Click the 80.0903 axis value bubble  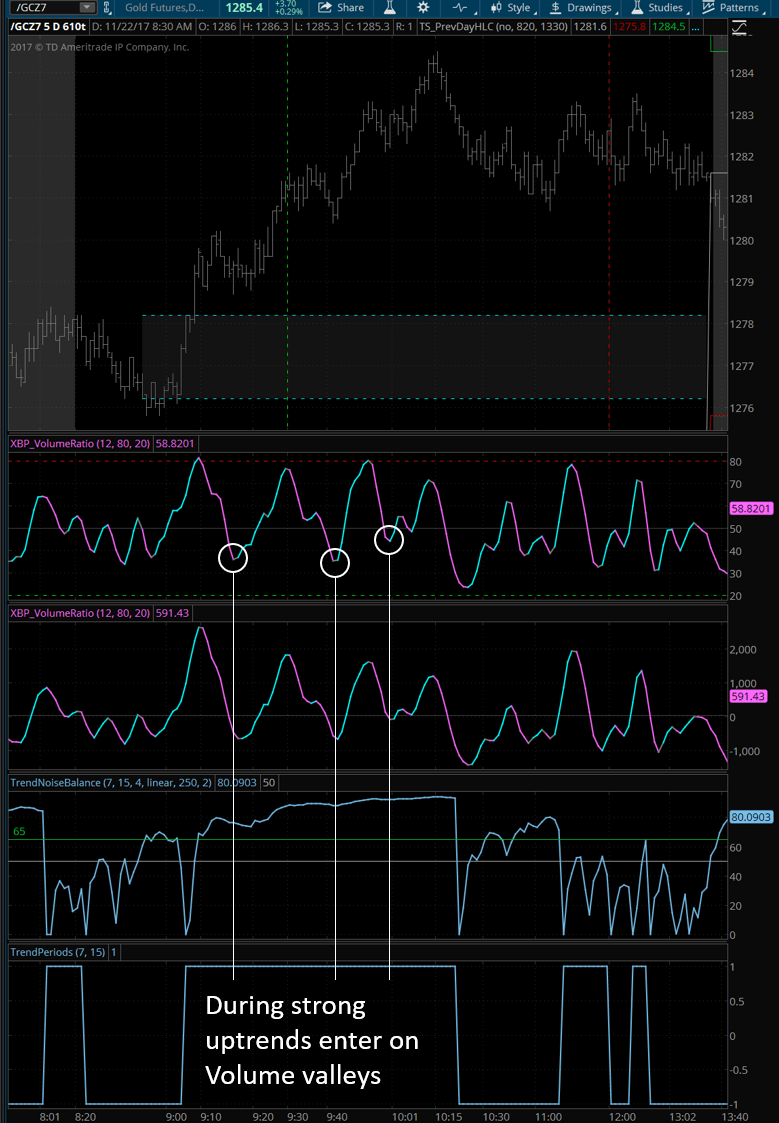751,817
